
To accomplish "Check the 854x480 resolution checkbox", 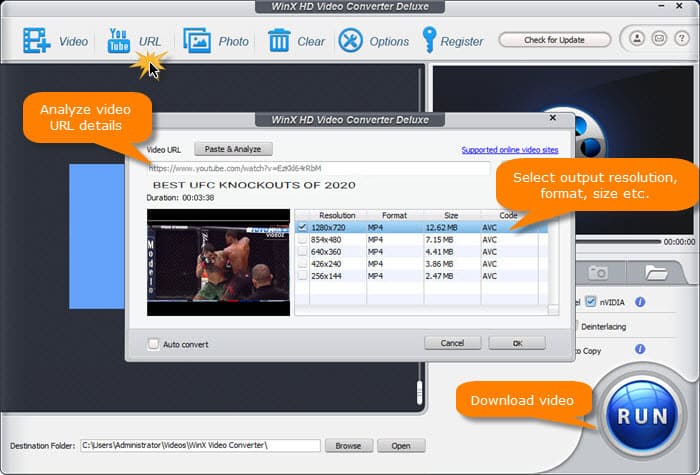I will [x=302, y=240].
